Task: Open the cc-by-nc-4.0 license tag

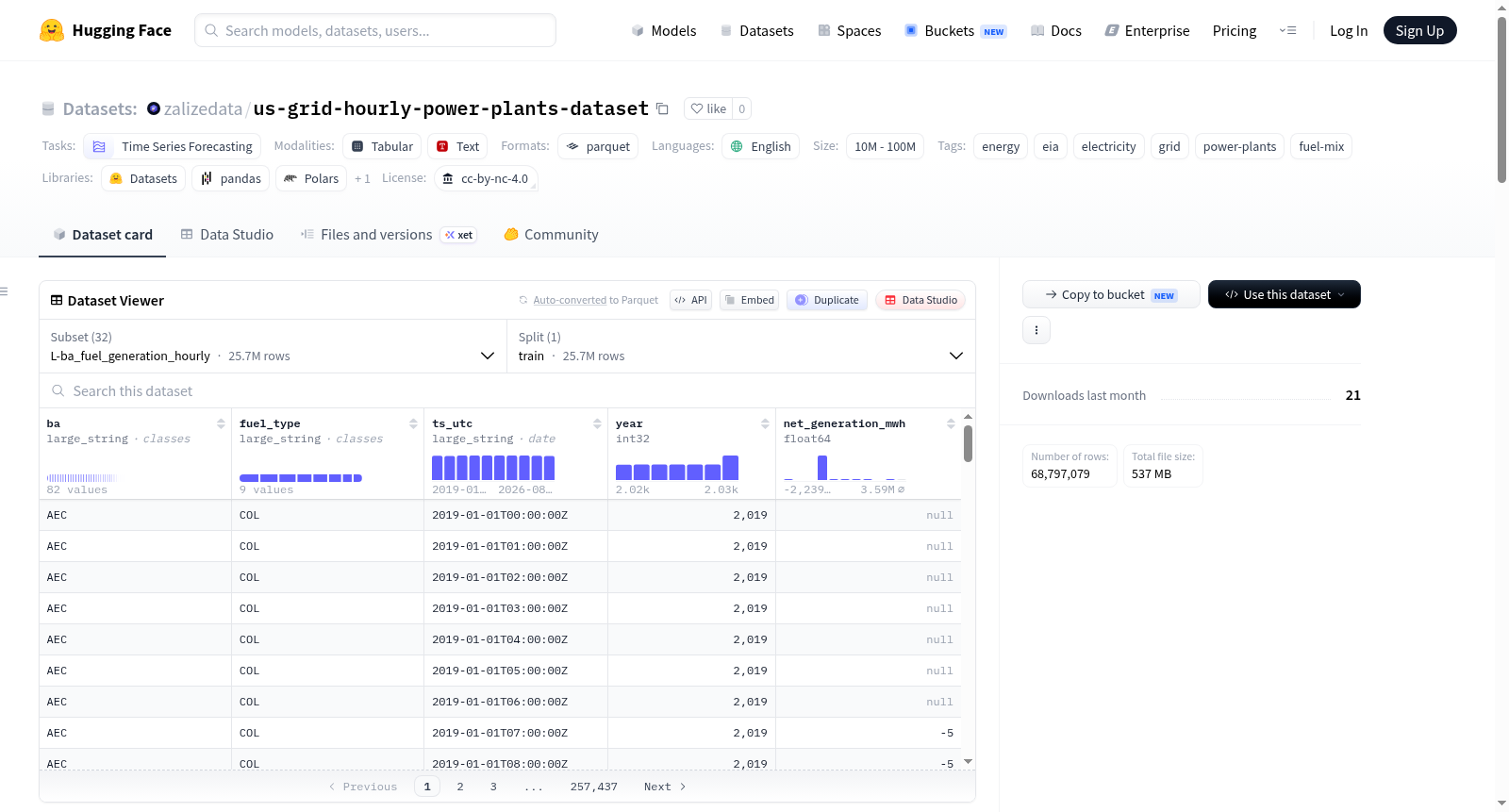Action: 486,178
